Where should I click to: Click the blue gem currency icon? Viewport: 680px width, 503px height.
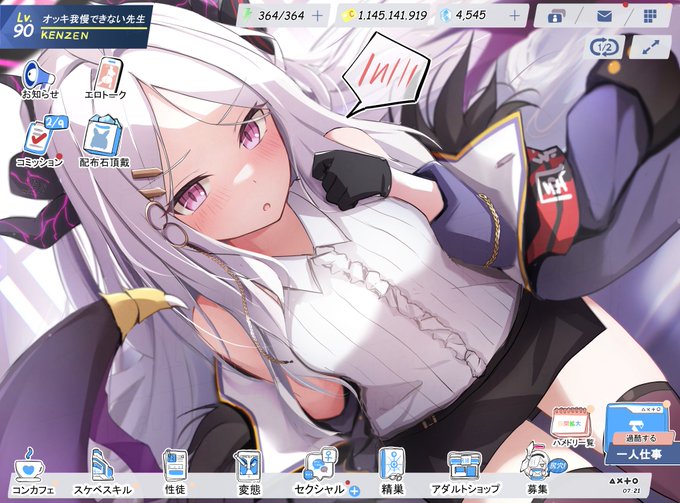[x=445, y=16]
